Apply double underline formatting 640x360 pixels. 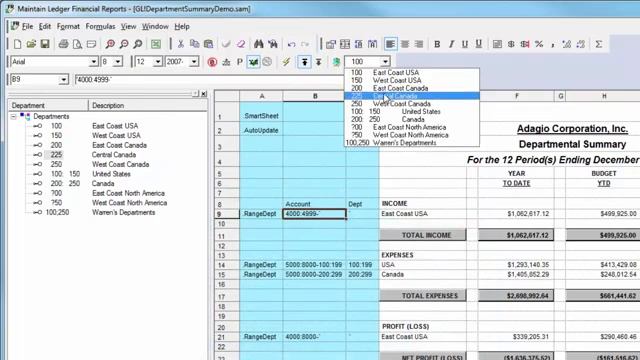click(x=478, y=44)
